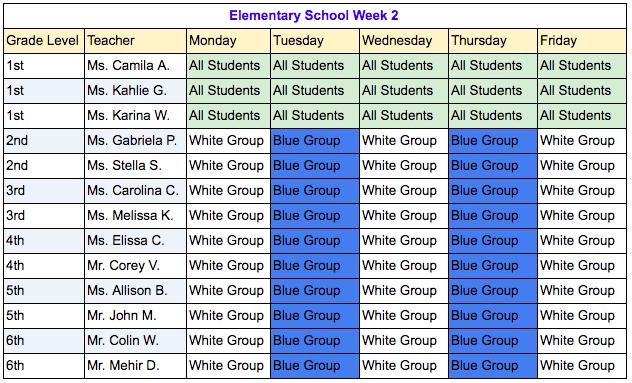Screen dimensions: 632x383
Task: Select the Ms. Carolina C. teacher cell
Action: tap(135, 191)
